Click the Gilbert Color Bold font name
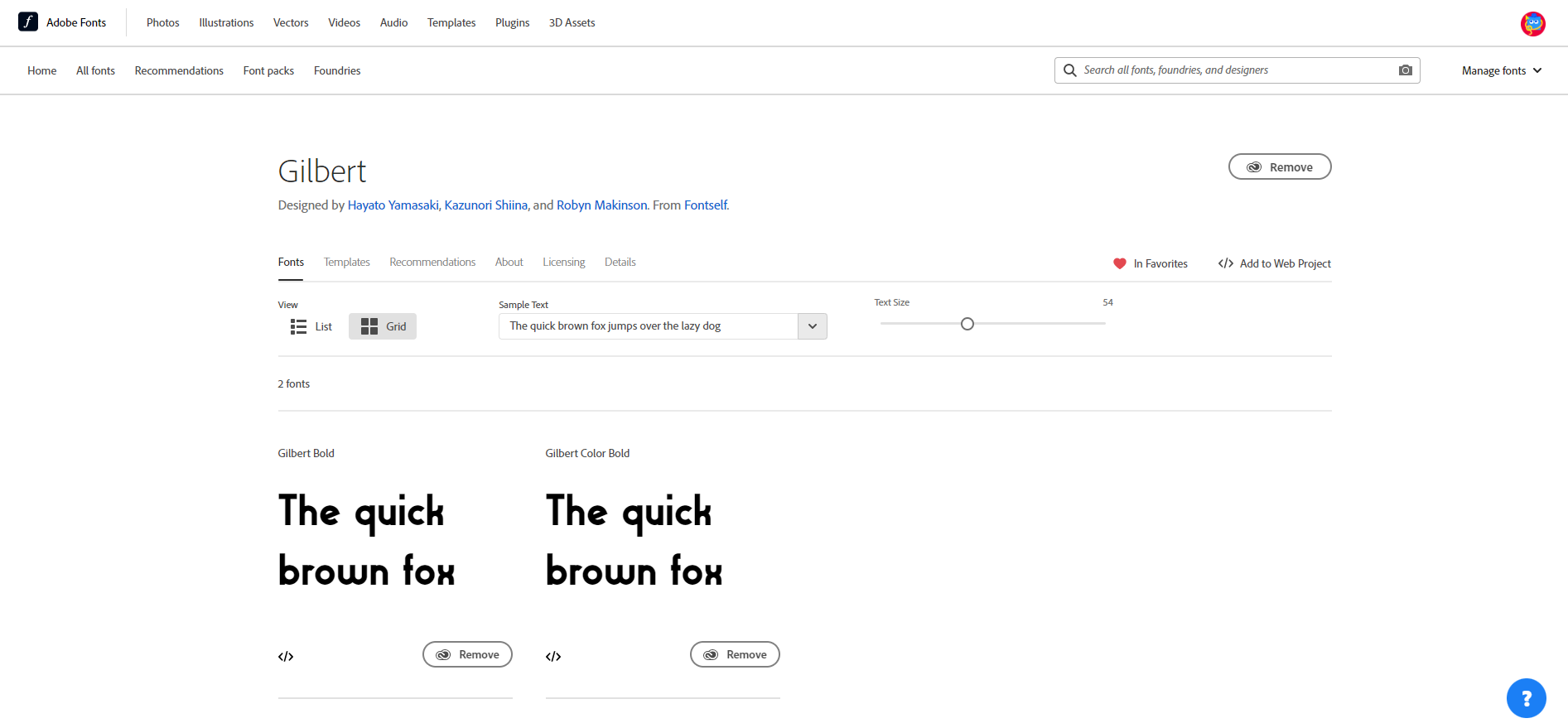This screenshot has width=1568, height=728. click(587, 453)
